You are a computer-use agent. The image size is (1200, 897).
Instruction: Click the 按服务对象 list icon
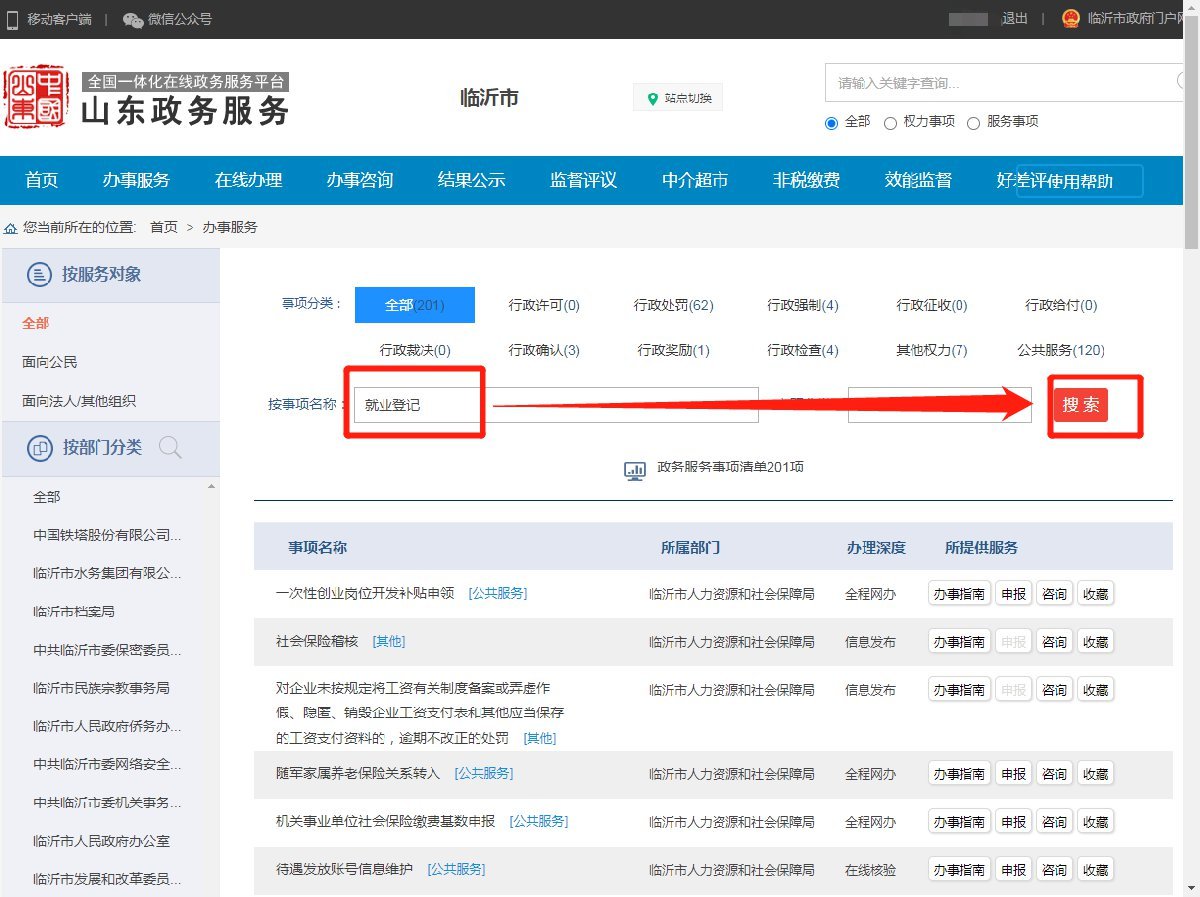point(39,275)
